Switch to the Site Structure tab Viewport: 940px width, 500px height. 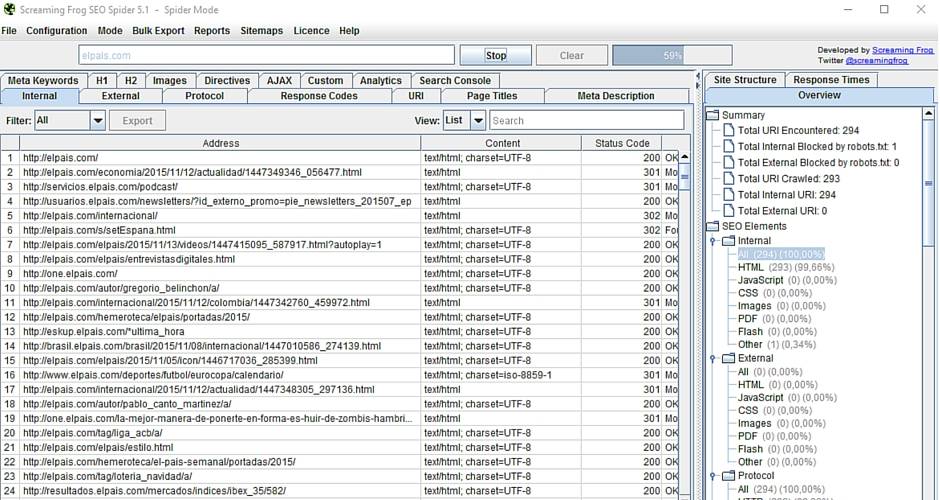click(x=745, y=80)
